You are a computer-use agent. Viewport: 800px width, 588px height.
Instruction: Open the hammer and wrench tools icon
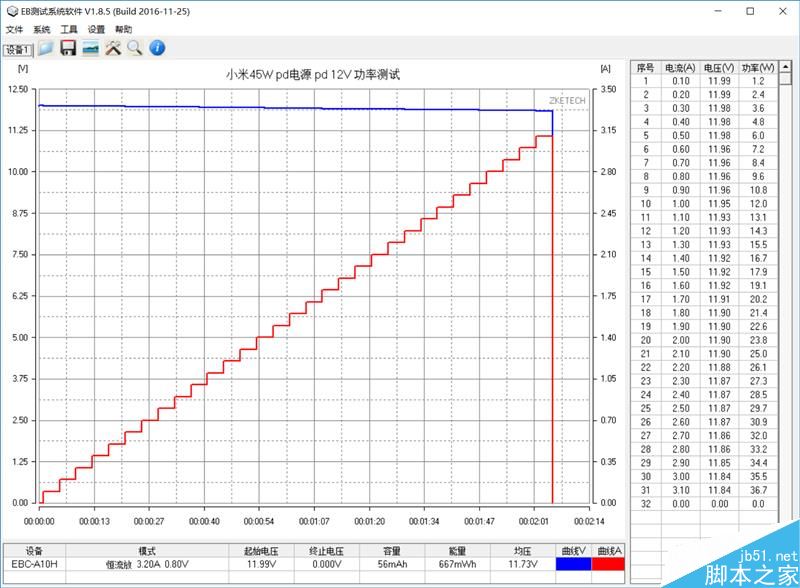click(x=113, y=48)
